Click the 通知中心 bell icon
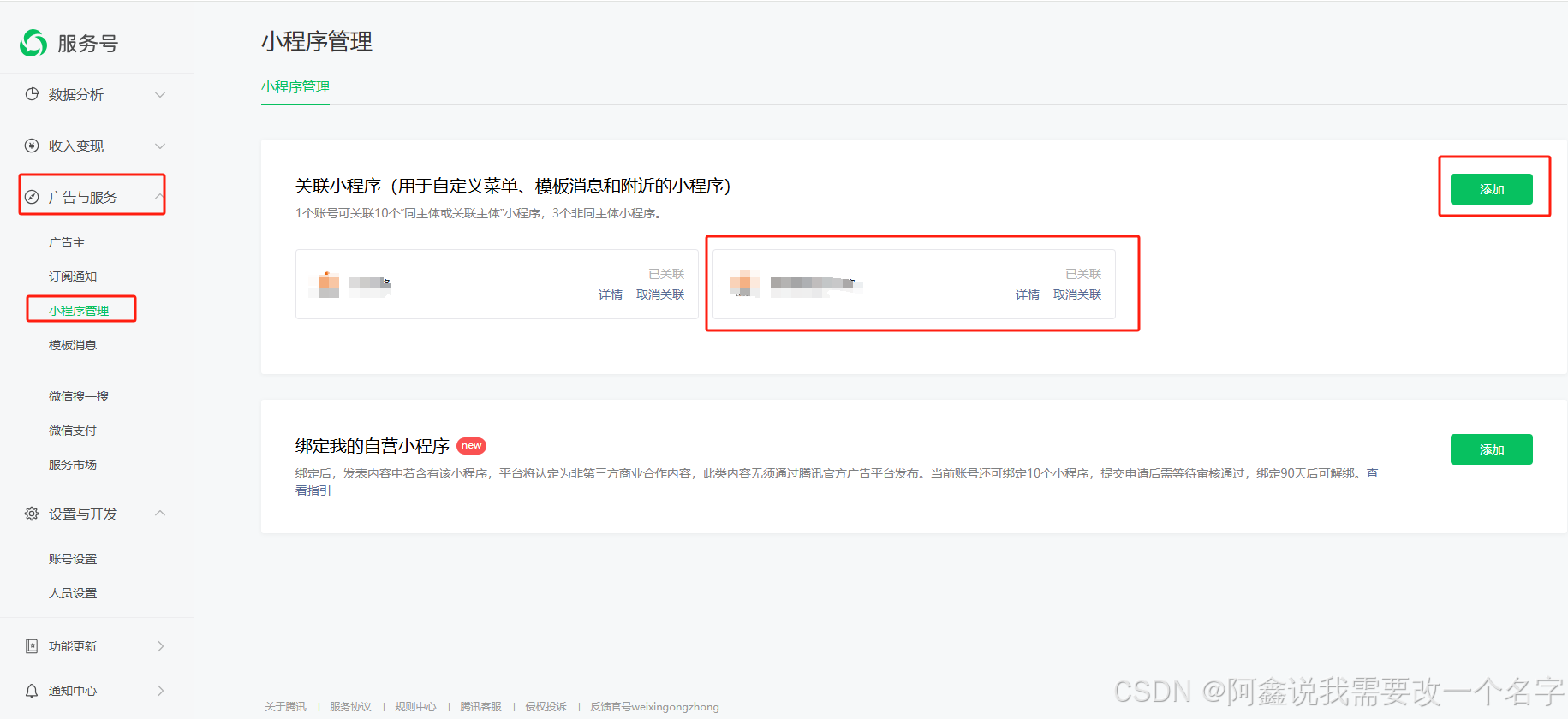The image size is (1568, 719). pyautogui.click(x=32, y=691)
